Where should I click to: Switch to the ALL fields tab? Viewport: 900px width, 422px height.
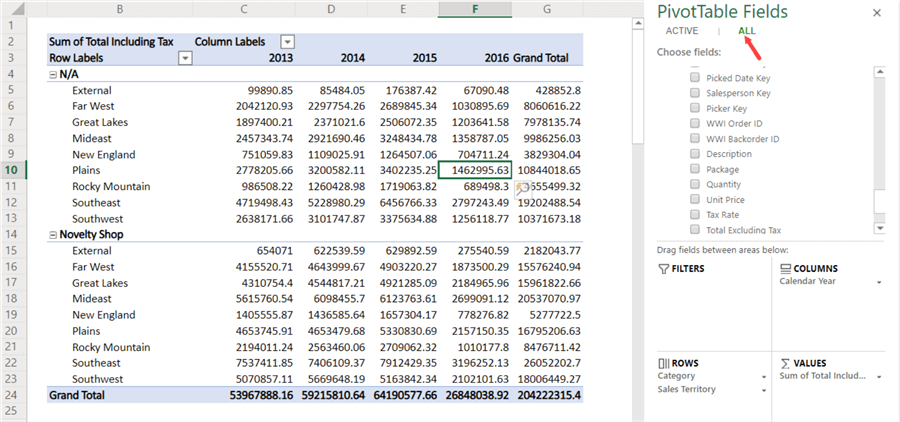[747, 31]
